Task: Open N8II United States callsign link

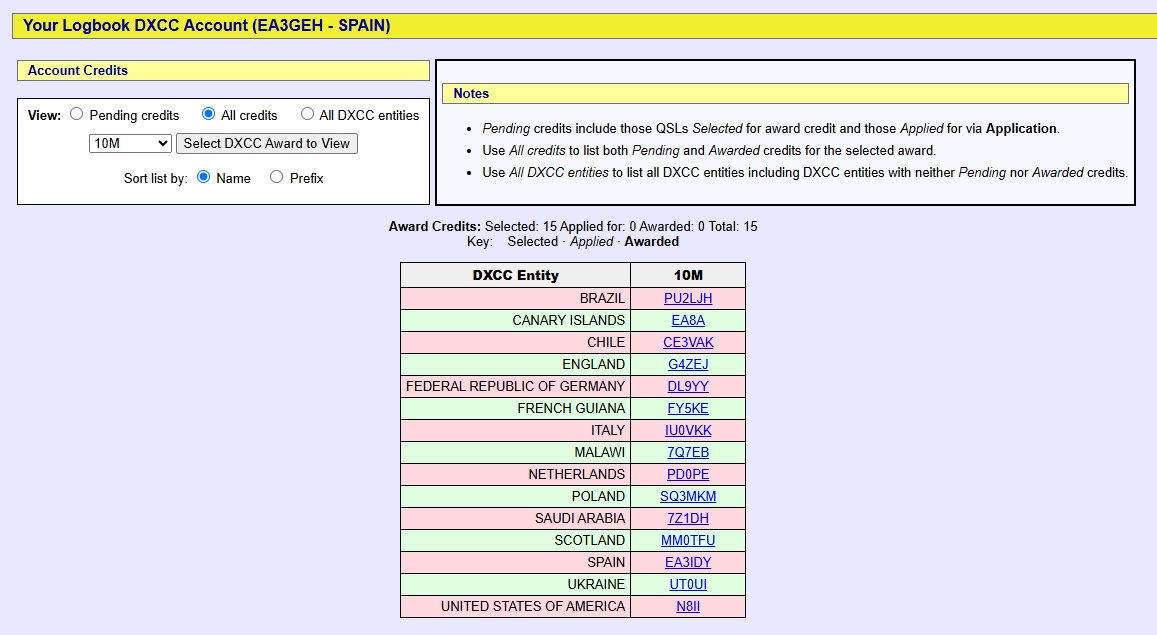Action: coord(688,606)
